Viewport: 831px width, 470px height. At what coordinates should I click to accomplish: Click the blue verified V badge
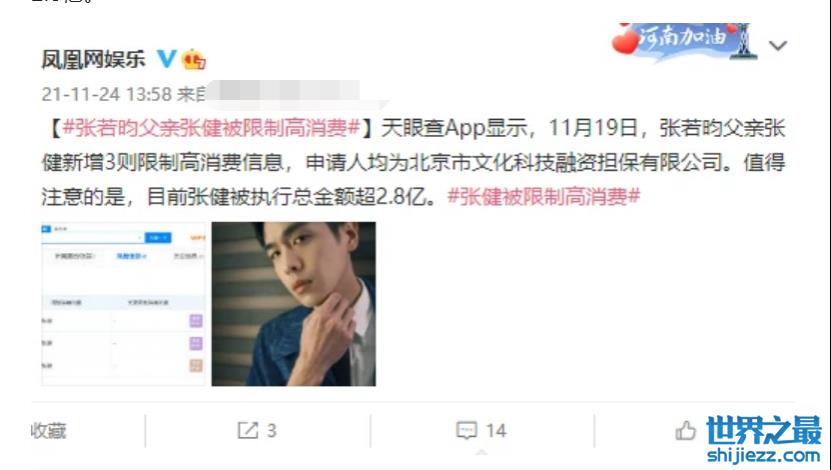pyautogui.click(x=166, y=59)
